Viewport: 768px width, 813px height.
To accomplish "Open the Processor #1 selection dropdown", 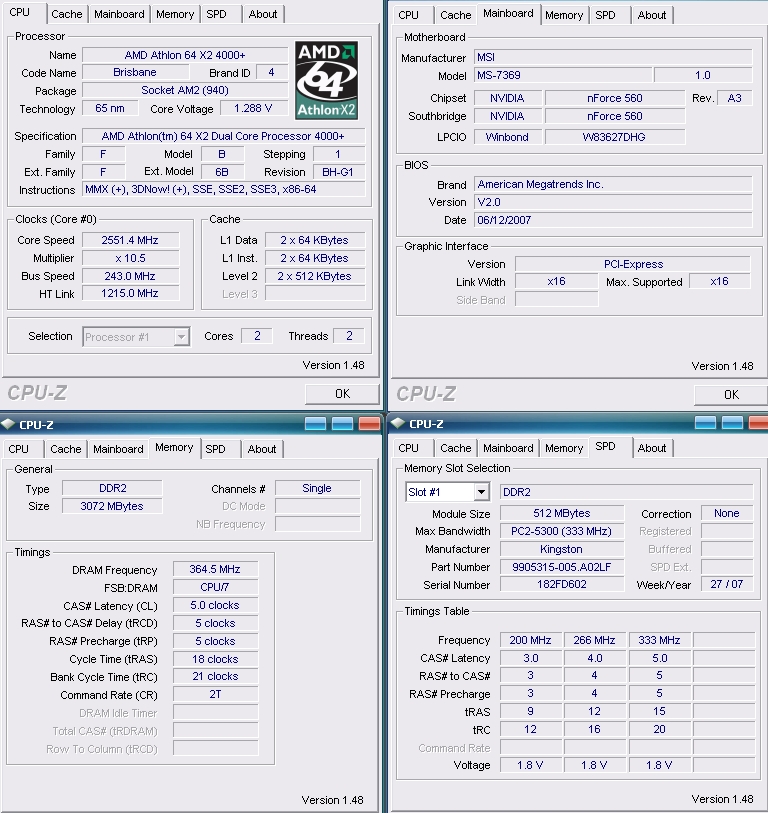I will (x=181, y=337).
